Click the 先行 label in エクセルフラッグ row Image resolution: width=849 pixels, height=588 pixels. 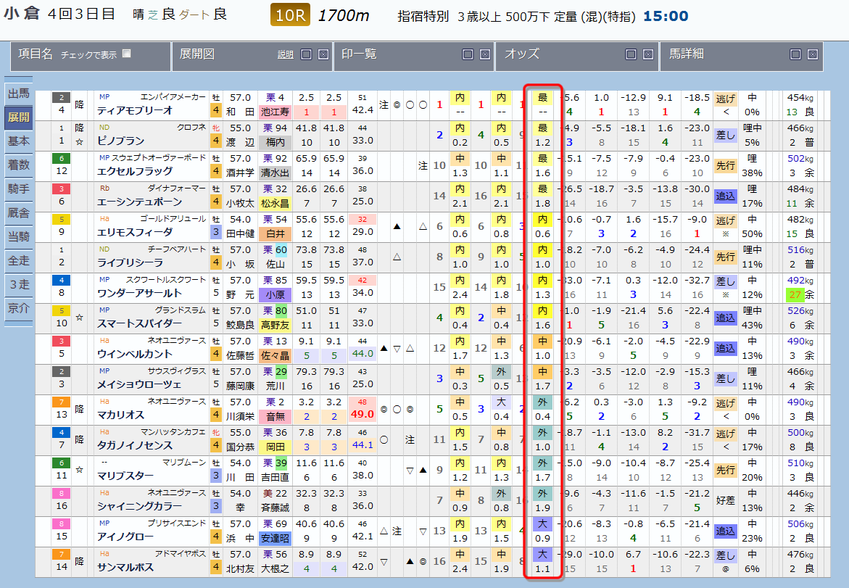(726, 166)
